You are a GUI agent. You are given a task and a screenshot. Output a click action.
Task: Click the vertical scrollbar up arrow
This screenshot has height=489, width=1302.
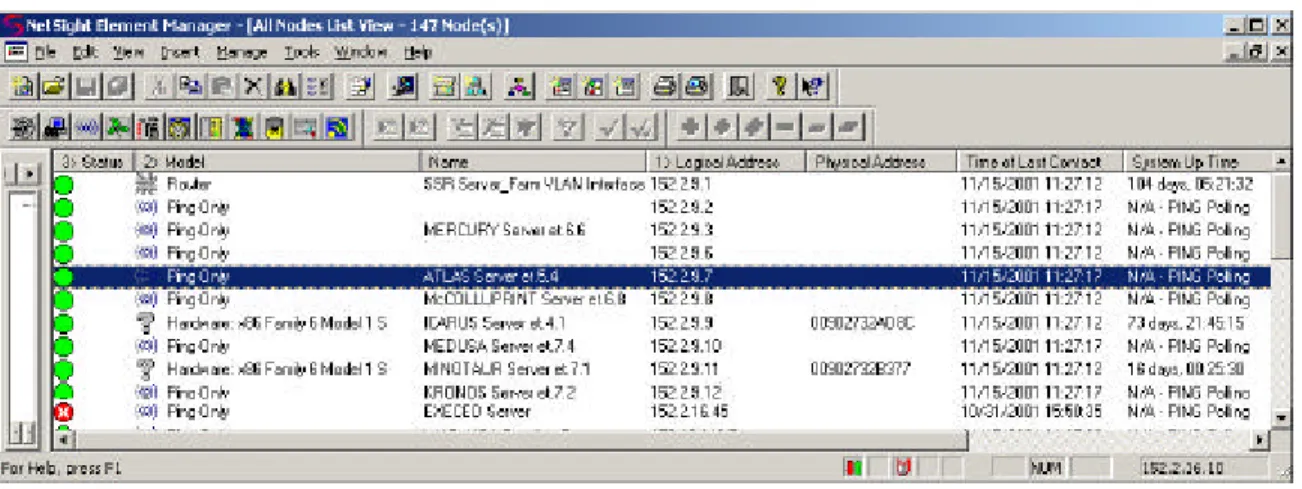pos(1281,160)
